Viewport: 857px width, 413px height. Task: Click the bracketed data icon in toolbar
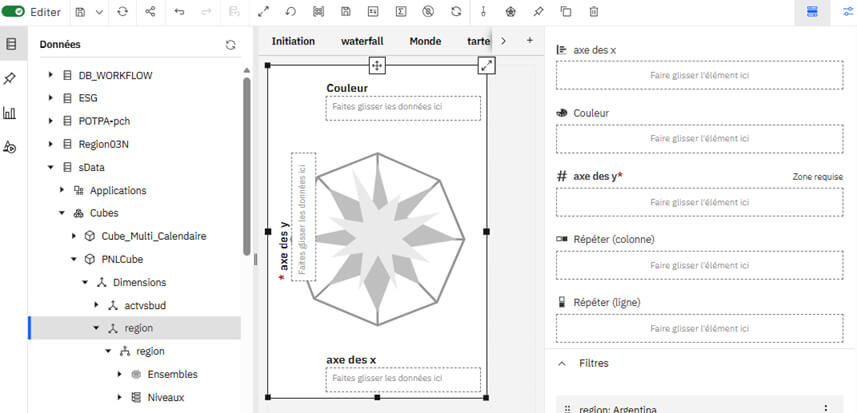[318, 12]
